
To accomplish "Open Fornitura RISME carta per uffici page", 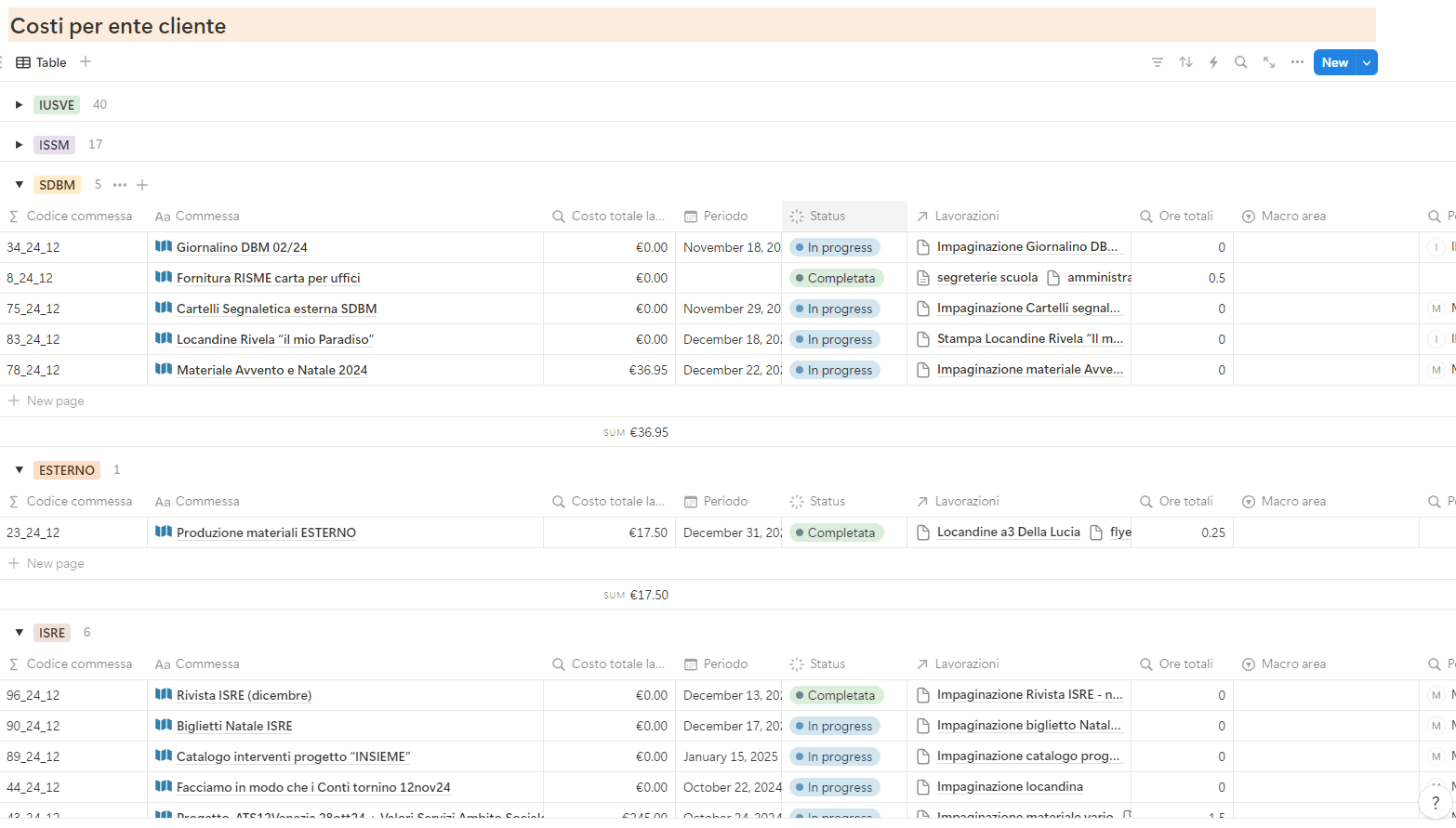I will [268, 278].
